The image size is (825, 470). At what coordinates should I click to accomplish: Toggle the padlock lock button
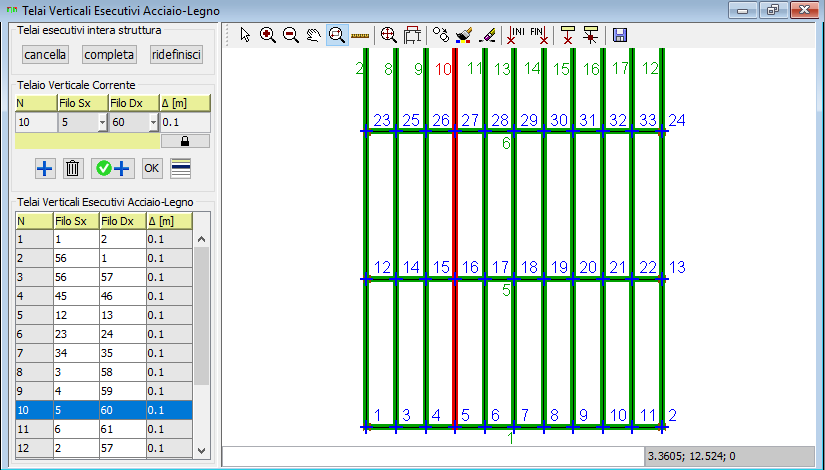pos(185,141)
